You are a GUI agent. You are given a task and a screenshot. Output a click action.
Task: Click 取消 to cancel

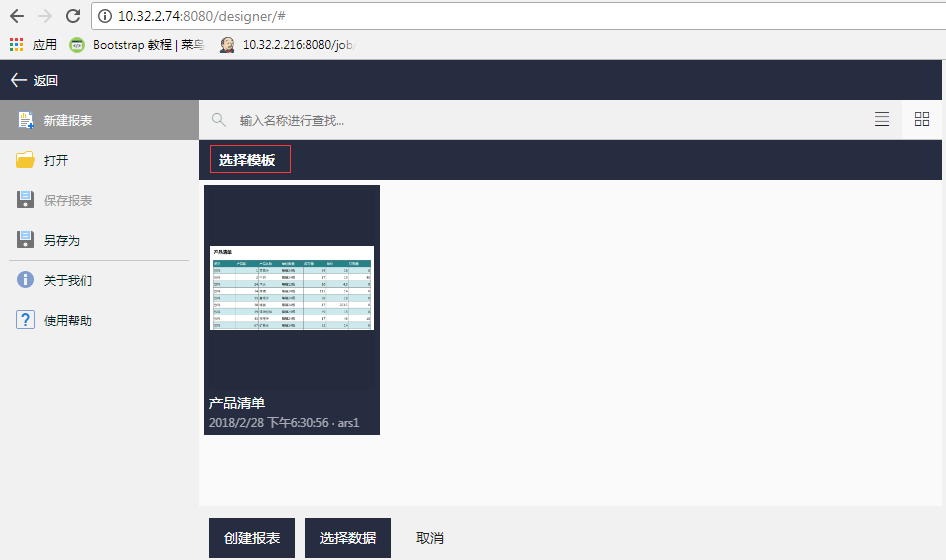click(429, 538)
